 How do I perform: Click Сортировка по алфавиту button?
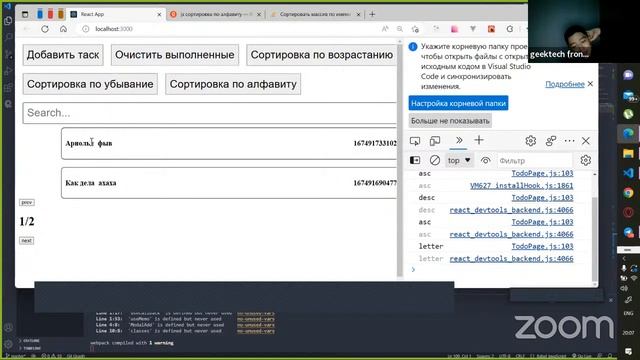pyautogui.click(x=233, y=84)
